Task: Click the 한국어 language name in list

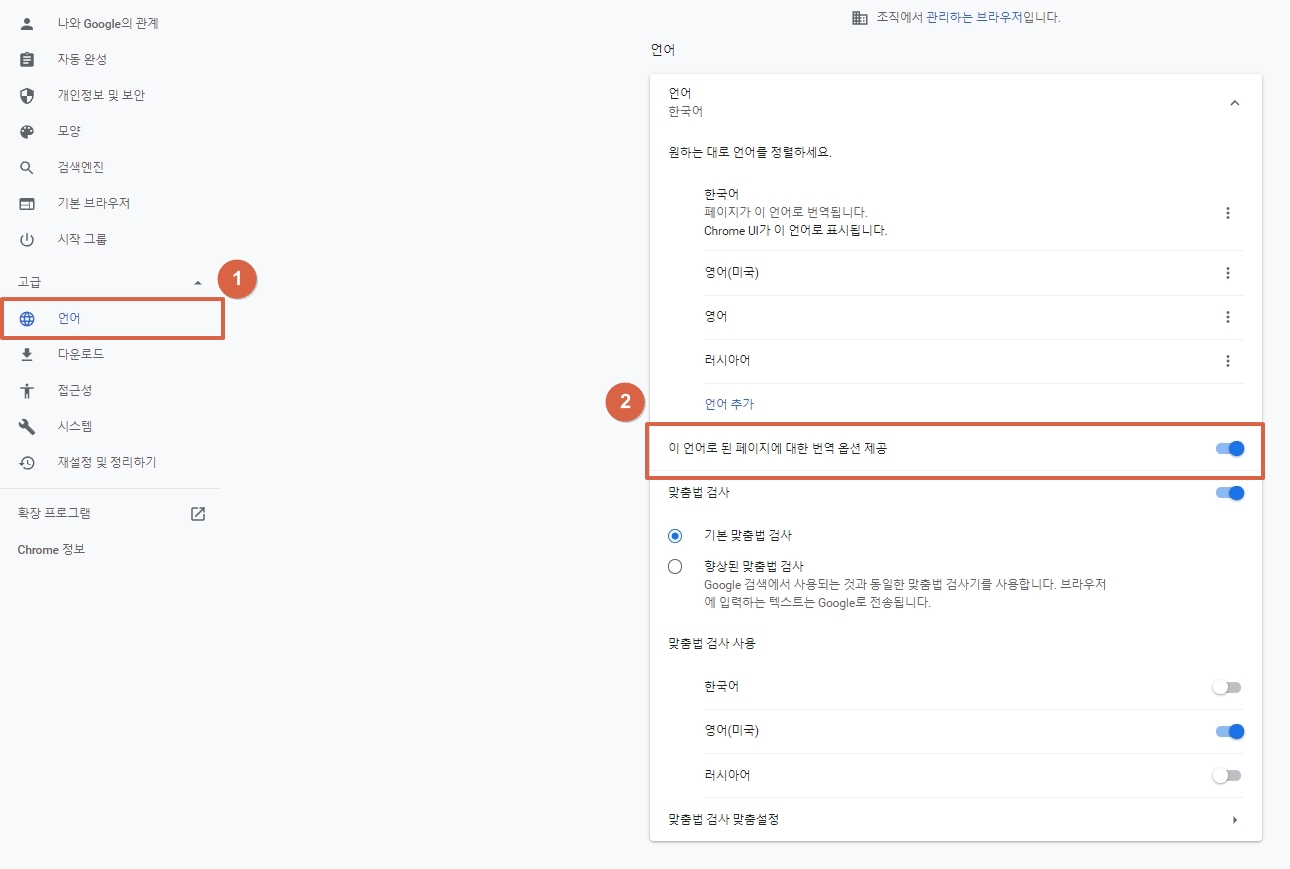Action: (x=722, y=194)
